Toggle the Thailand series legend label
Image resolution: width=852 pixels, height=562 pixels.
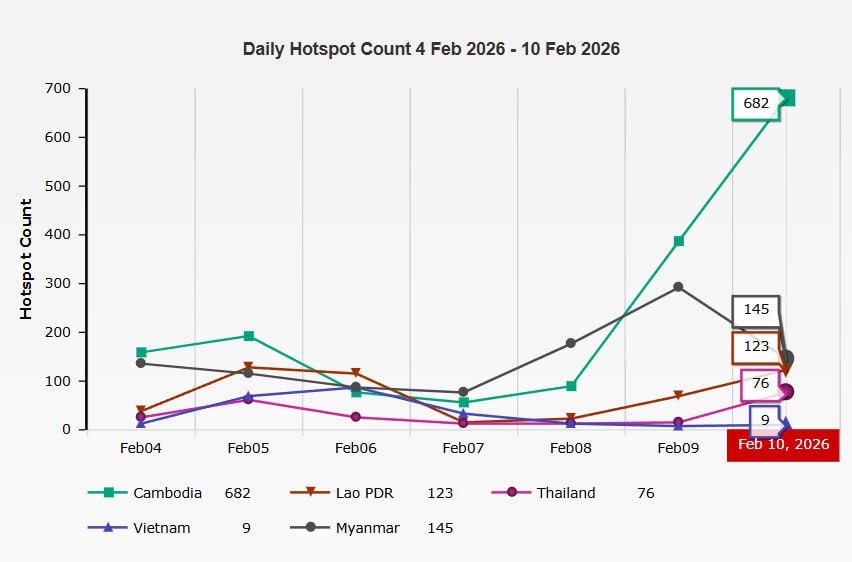(x=565, y=493)
